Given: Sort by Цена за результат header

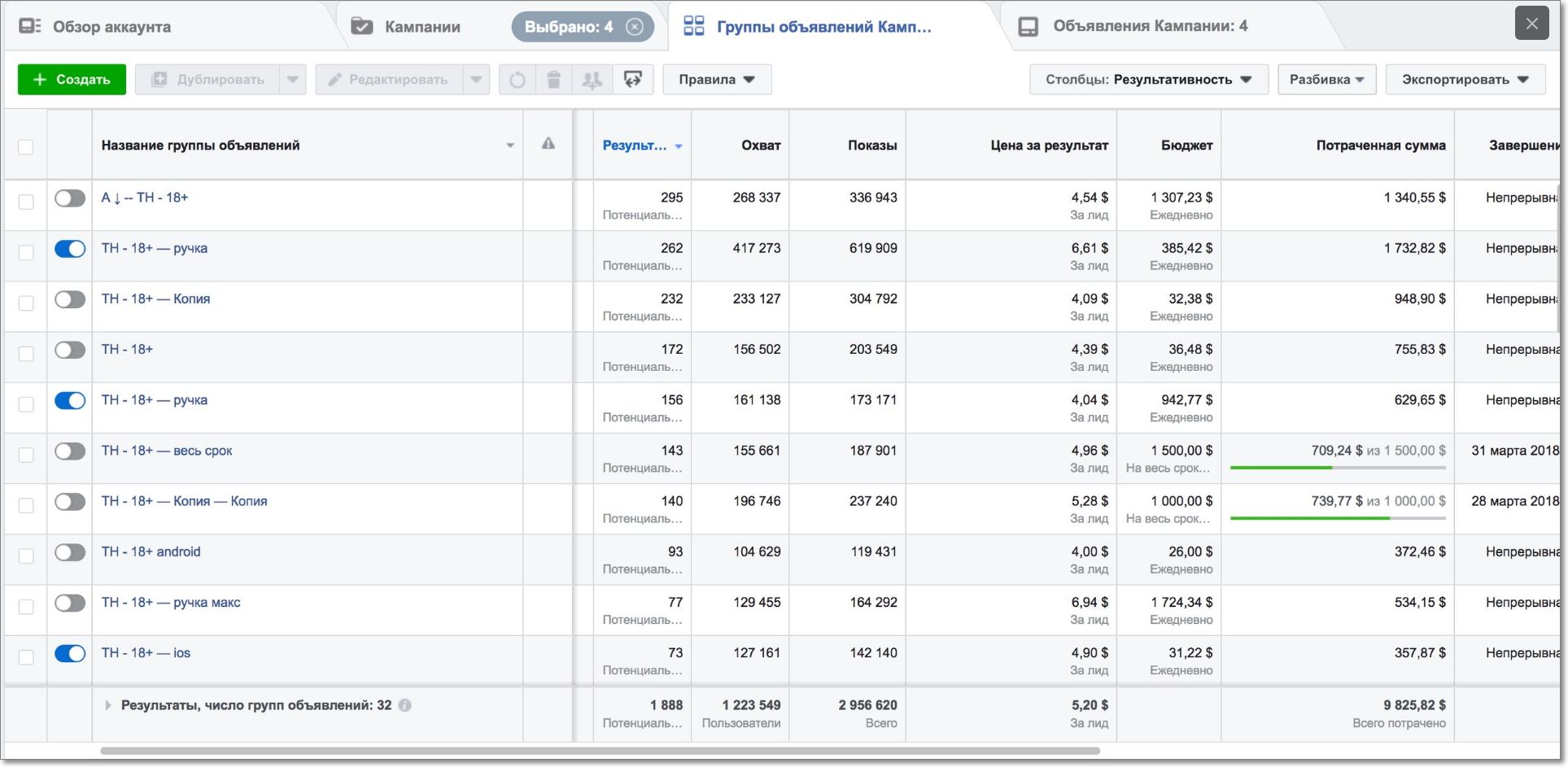Looking at the screenshot, I should [1049, 146].
